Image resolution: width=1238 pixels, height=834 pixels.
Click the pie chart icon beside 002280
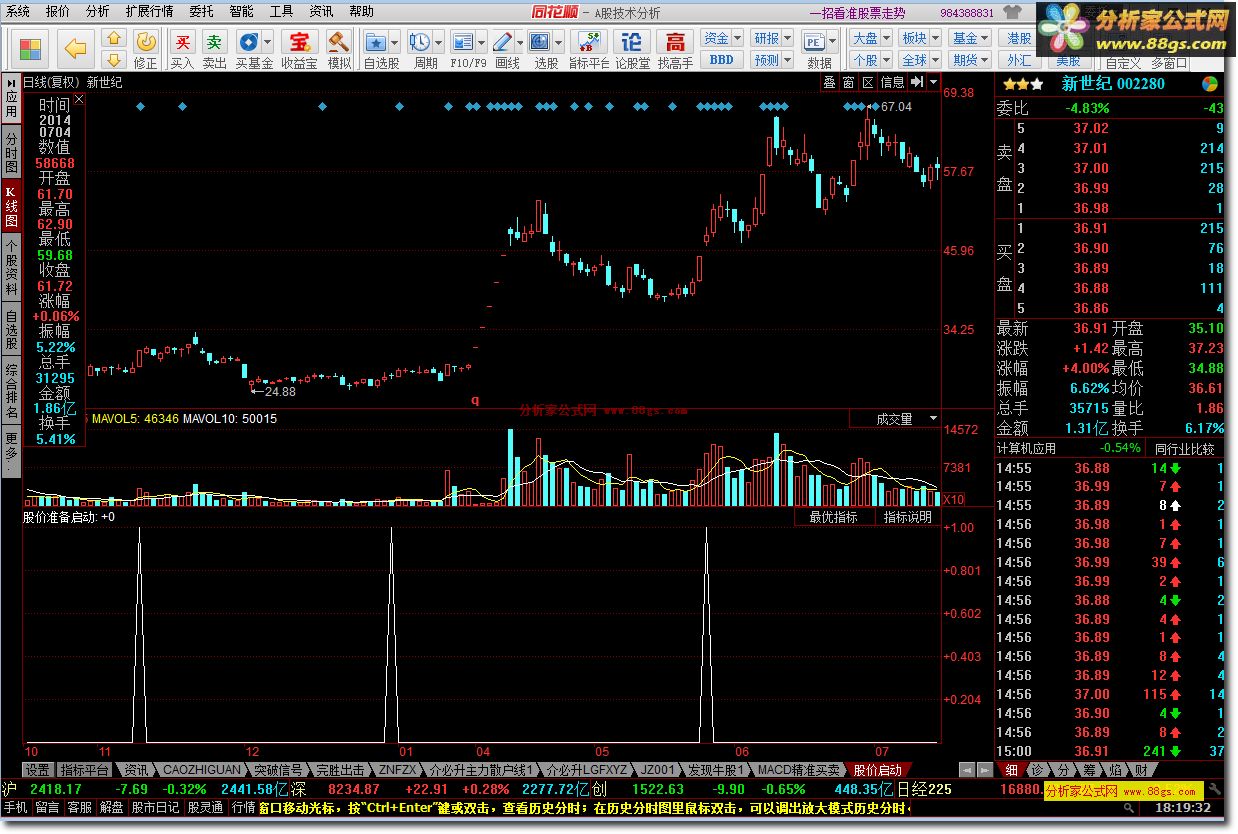(1209, 84)
